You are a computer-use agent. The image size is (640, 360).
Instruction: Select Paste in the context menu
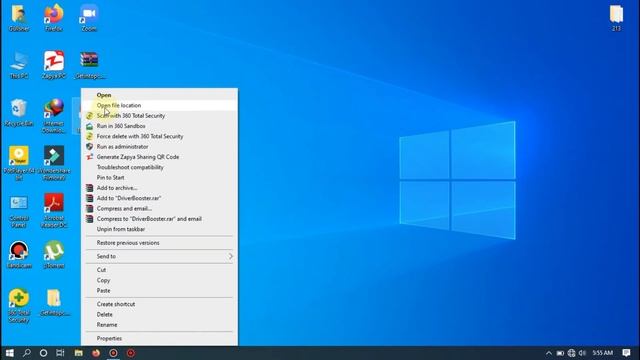click(x=159, y=291)
